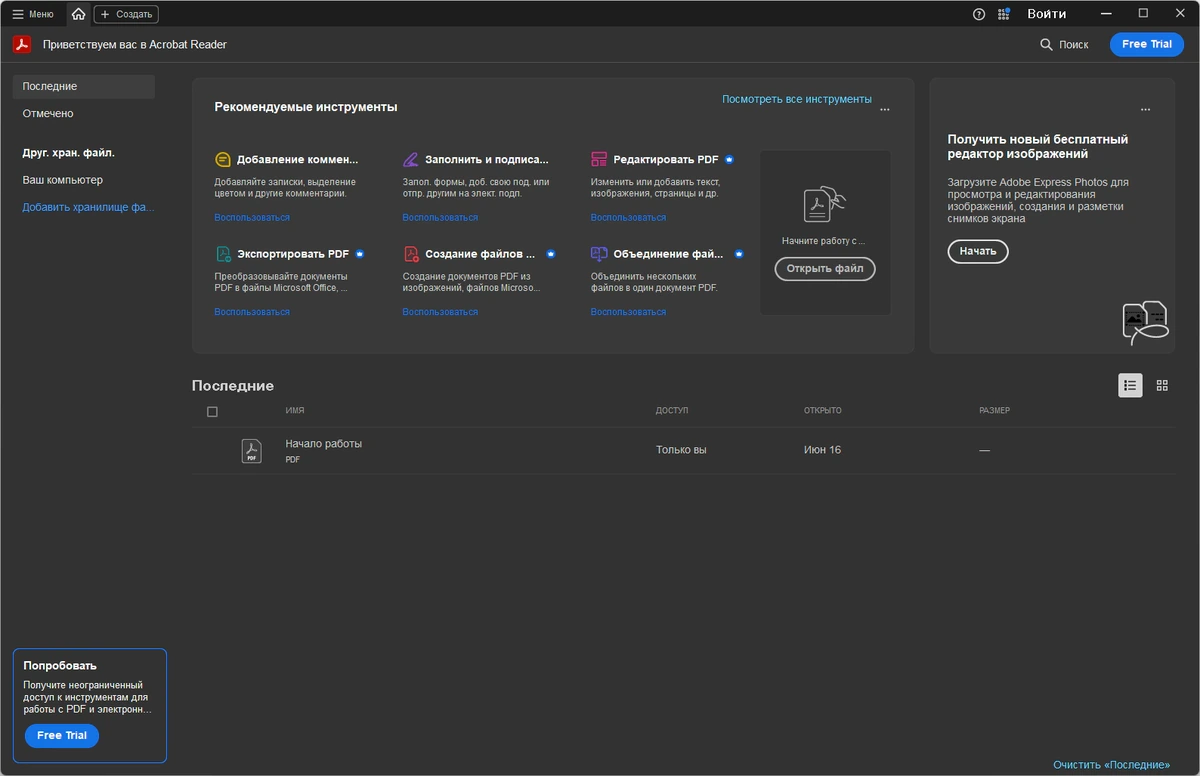1200x776 pixels.
Task: Click premium badge next to Экспортировать PDF
Action: (x=360, y=254)
